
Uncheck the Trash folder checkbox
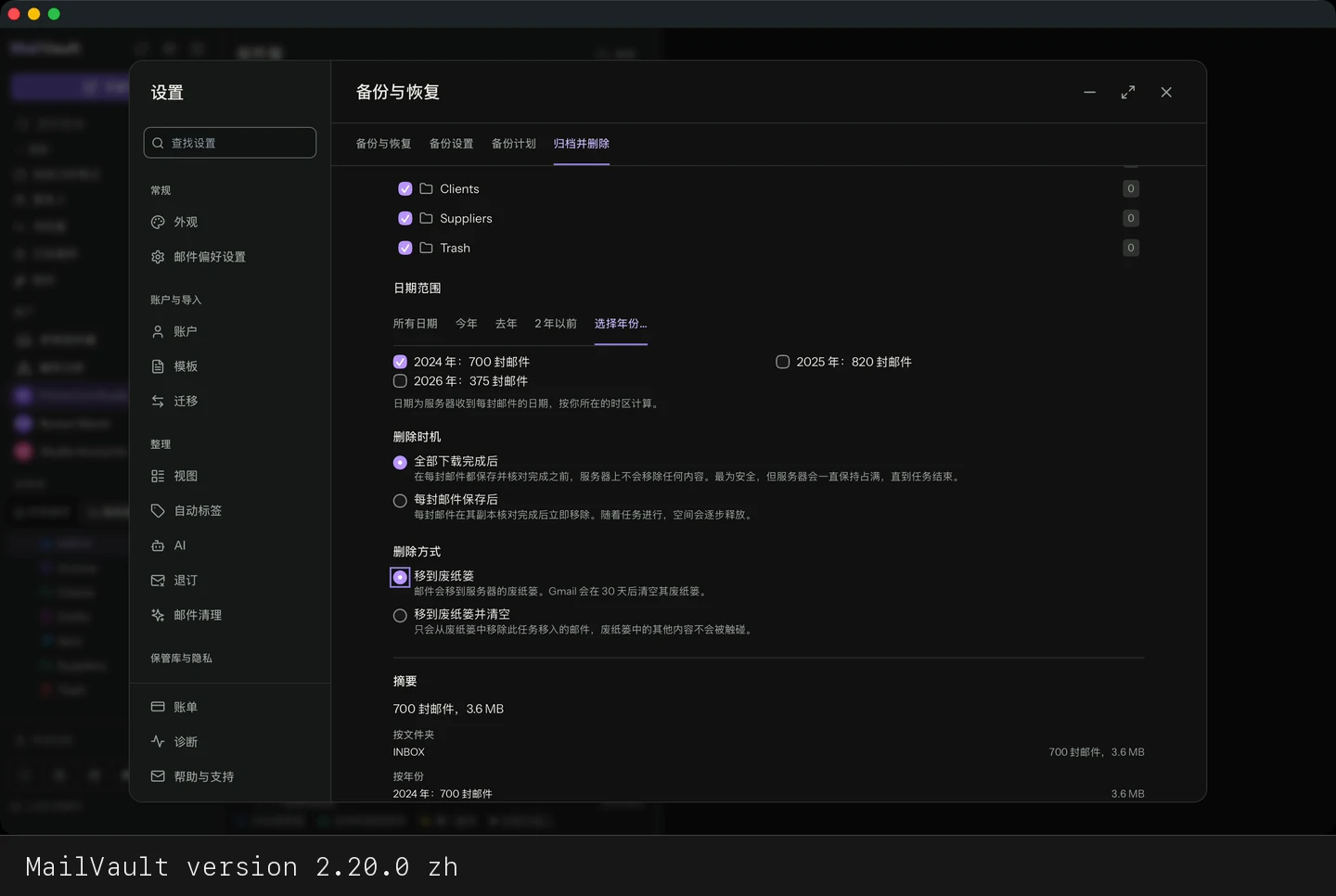pos(405,249)
